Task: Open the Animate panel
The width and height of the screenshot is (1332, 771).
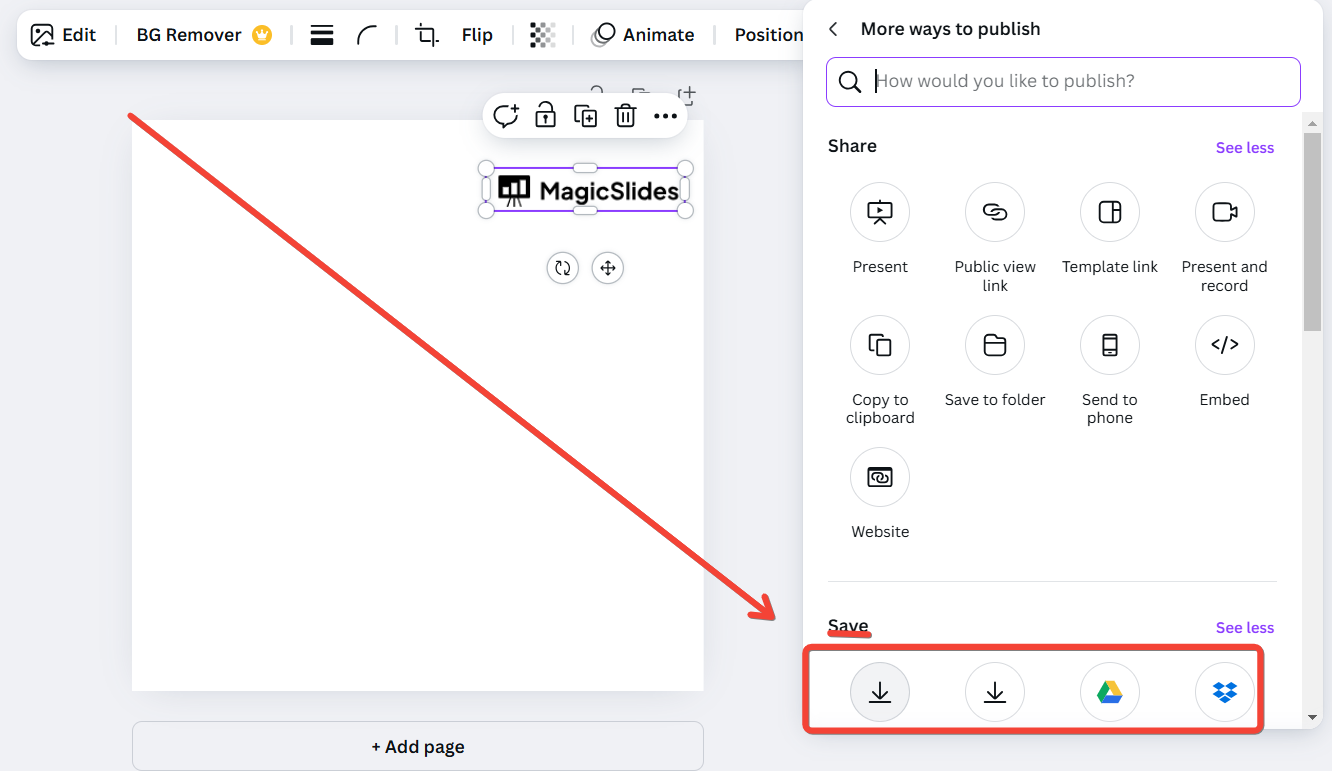Action: [x=643, y=35]
